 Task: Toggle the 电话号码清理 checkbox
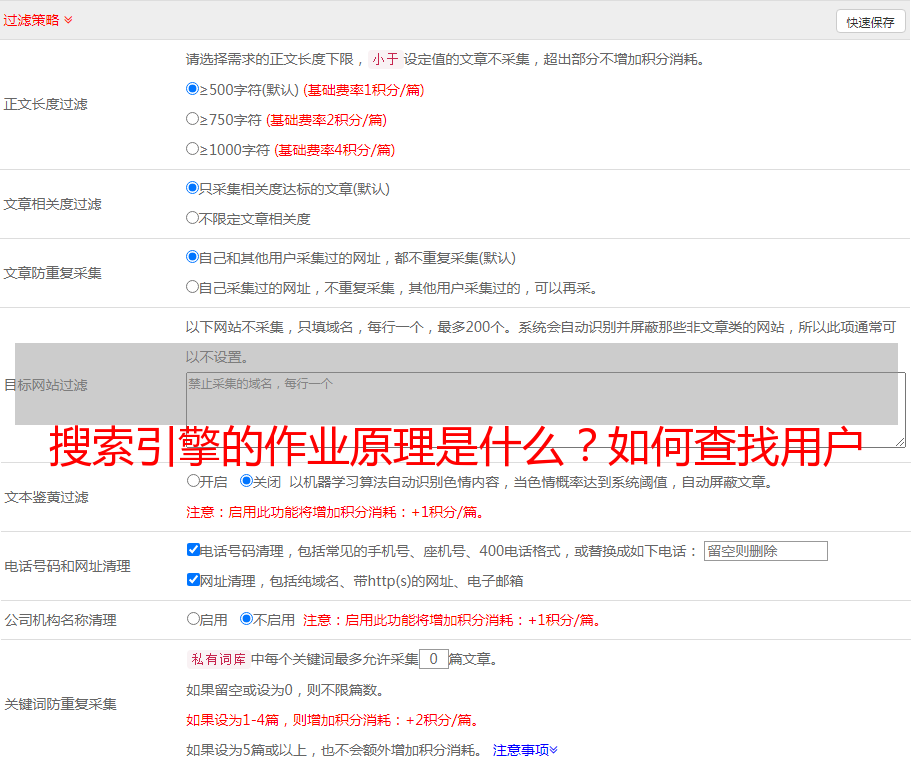pyautogui.click(x=193, y=550)
